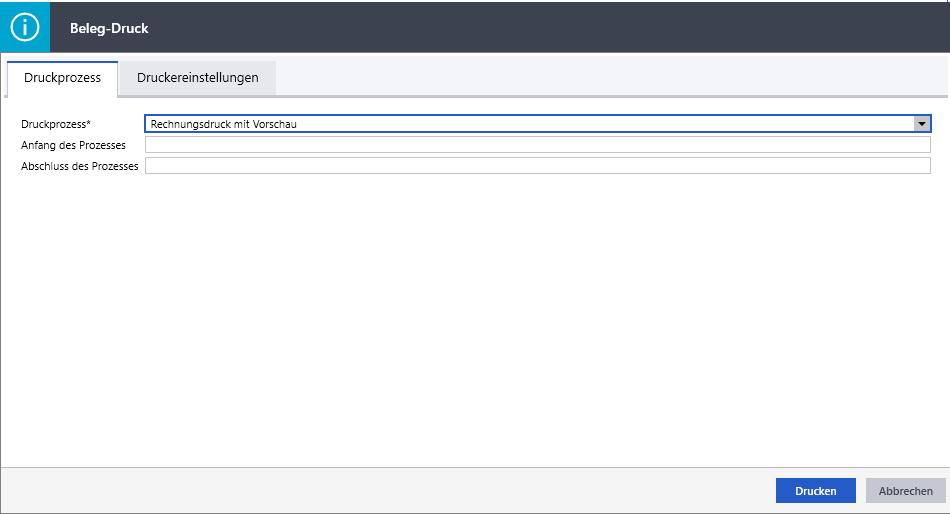
Task: Switch to the Druckereinstellungen tab
Action: (x=197, y=78)
